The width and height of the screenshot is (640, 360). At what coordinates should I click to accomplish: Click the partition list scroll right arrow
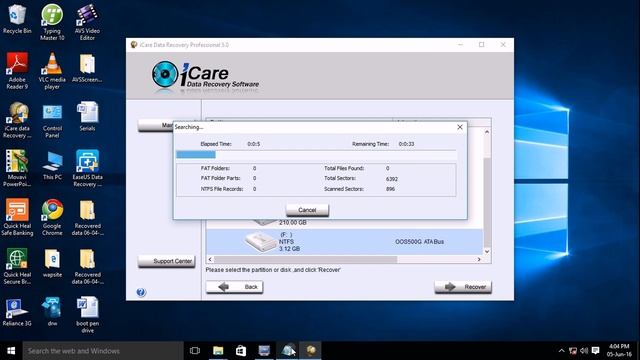(479, 259)
